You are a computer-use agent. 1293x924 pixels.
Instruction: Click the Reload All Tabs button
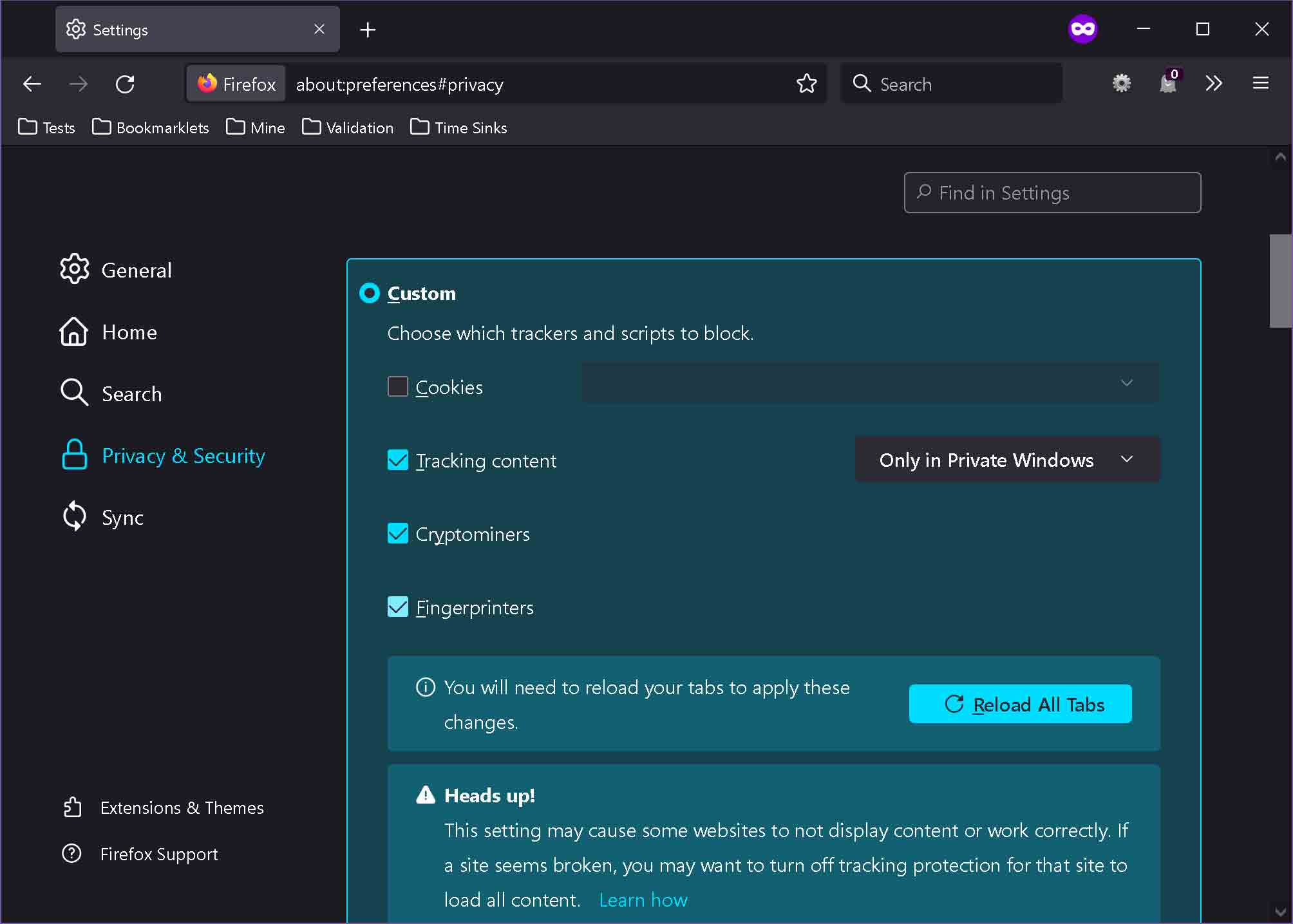[x=1020, y=704]
